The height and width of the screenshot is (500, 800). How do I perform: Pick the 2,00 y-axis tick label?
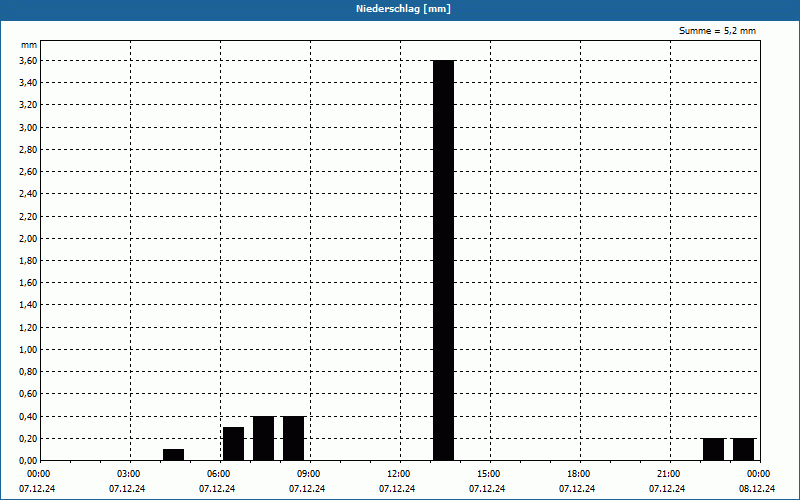28,238
